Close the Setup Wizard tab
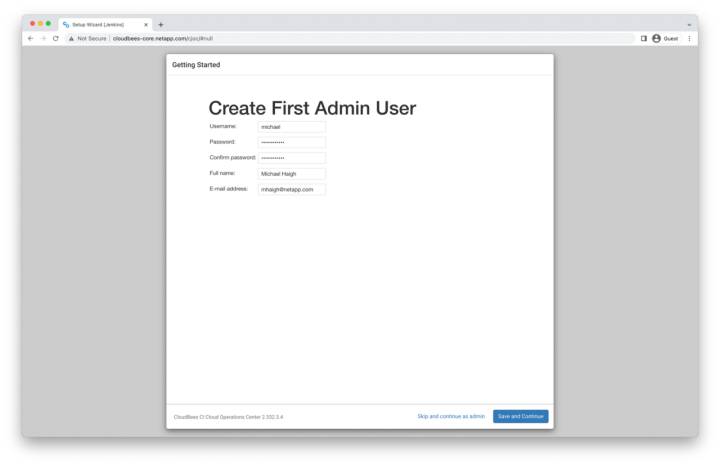720x467 pixels. [146, 24]
